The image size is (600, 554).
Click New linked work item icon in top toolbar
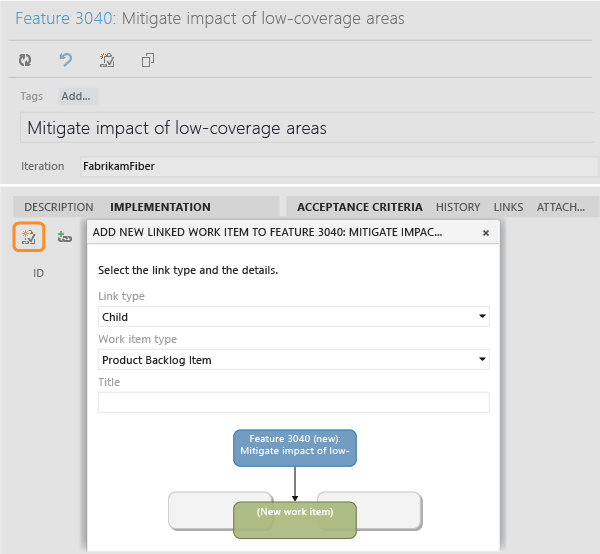pos(107,60)
